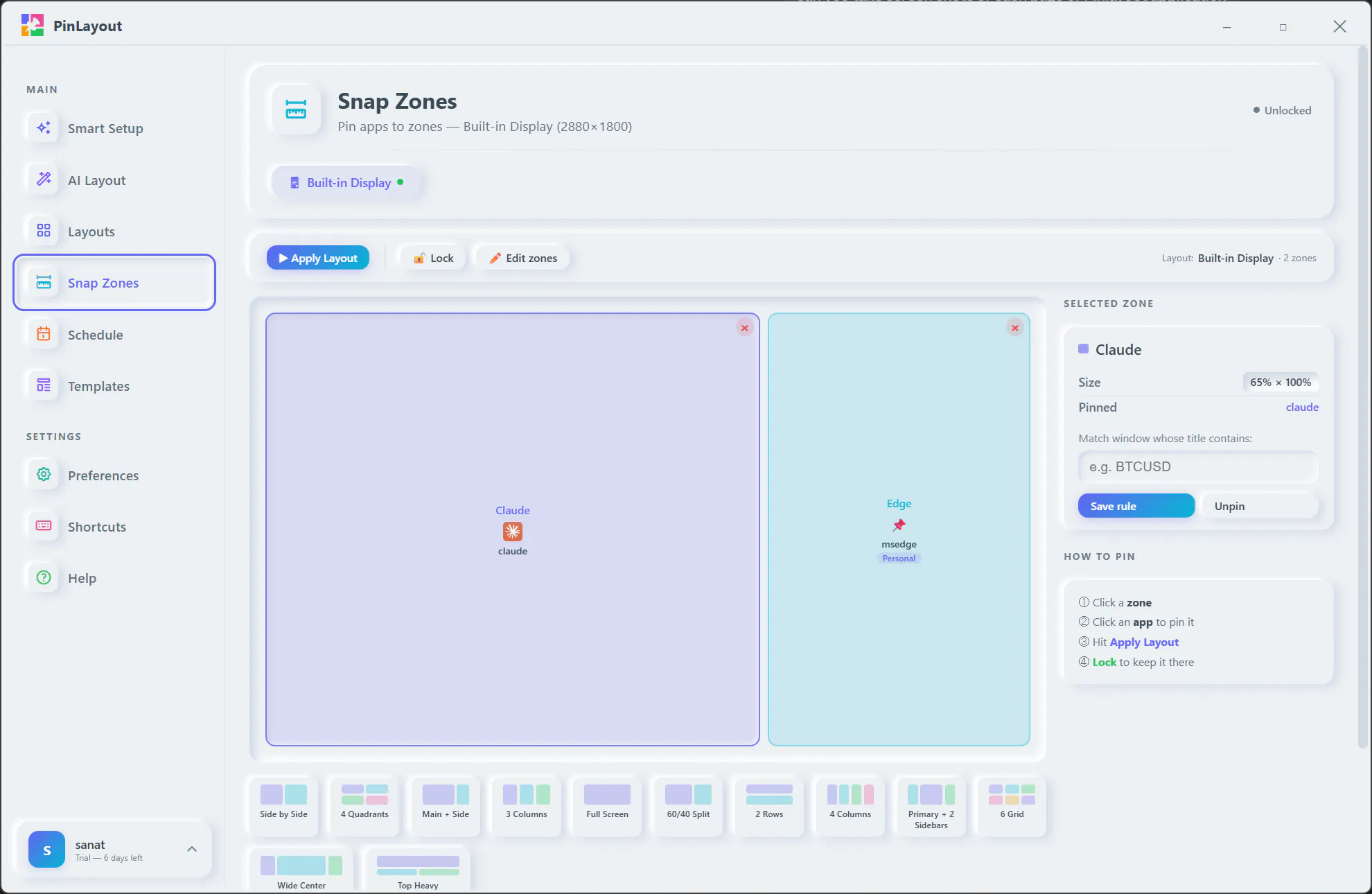The height and width of the screenshot is (894, 1372).
Task: Remove the Edge zone with red X
Action: tap(1015, 328)
